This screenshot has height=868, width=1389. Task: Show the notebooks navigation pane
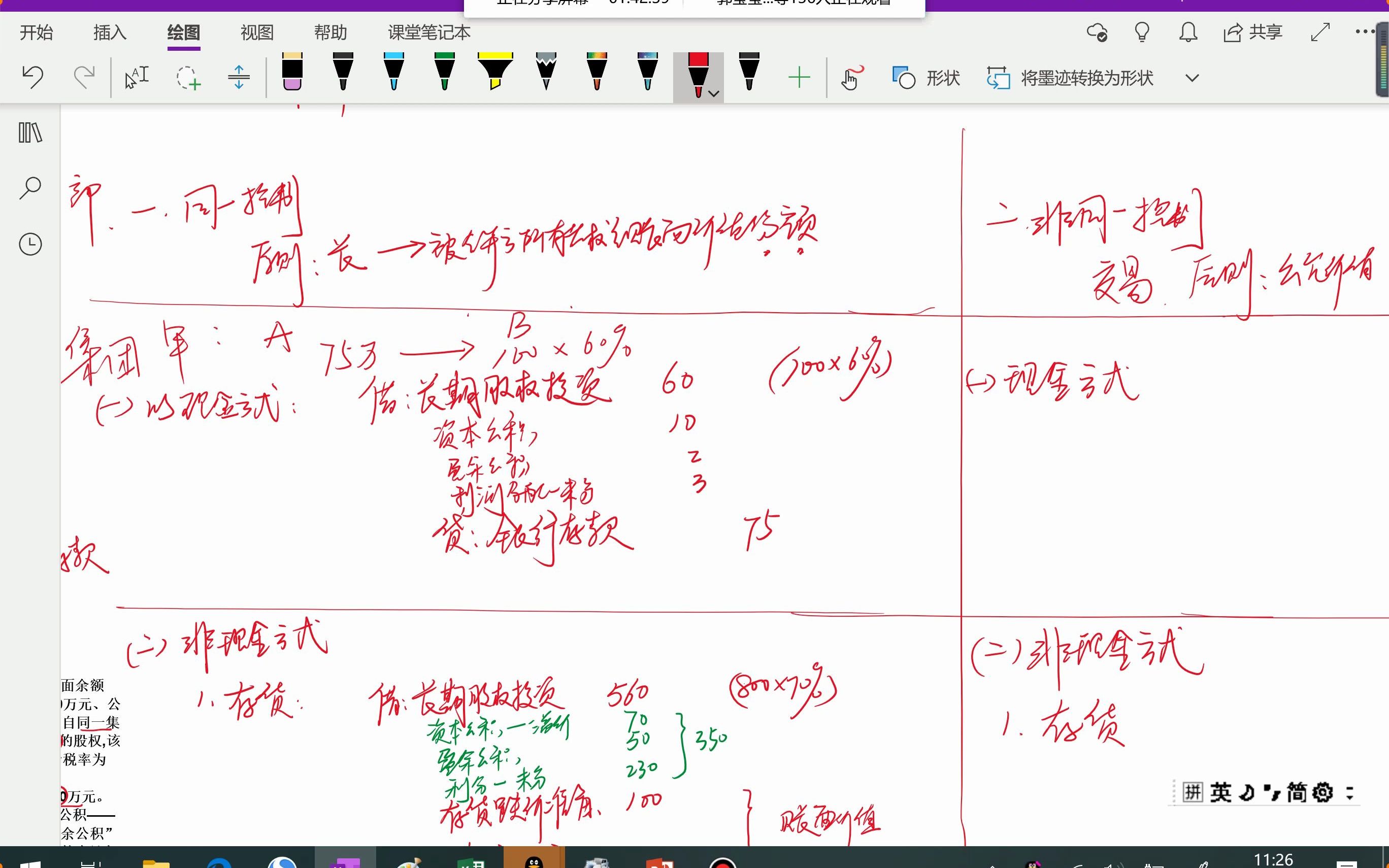tap(30, 132)
